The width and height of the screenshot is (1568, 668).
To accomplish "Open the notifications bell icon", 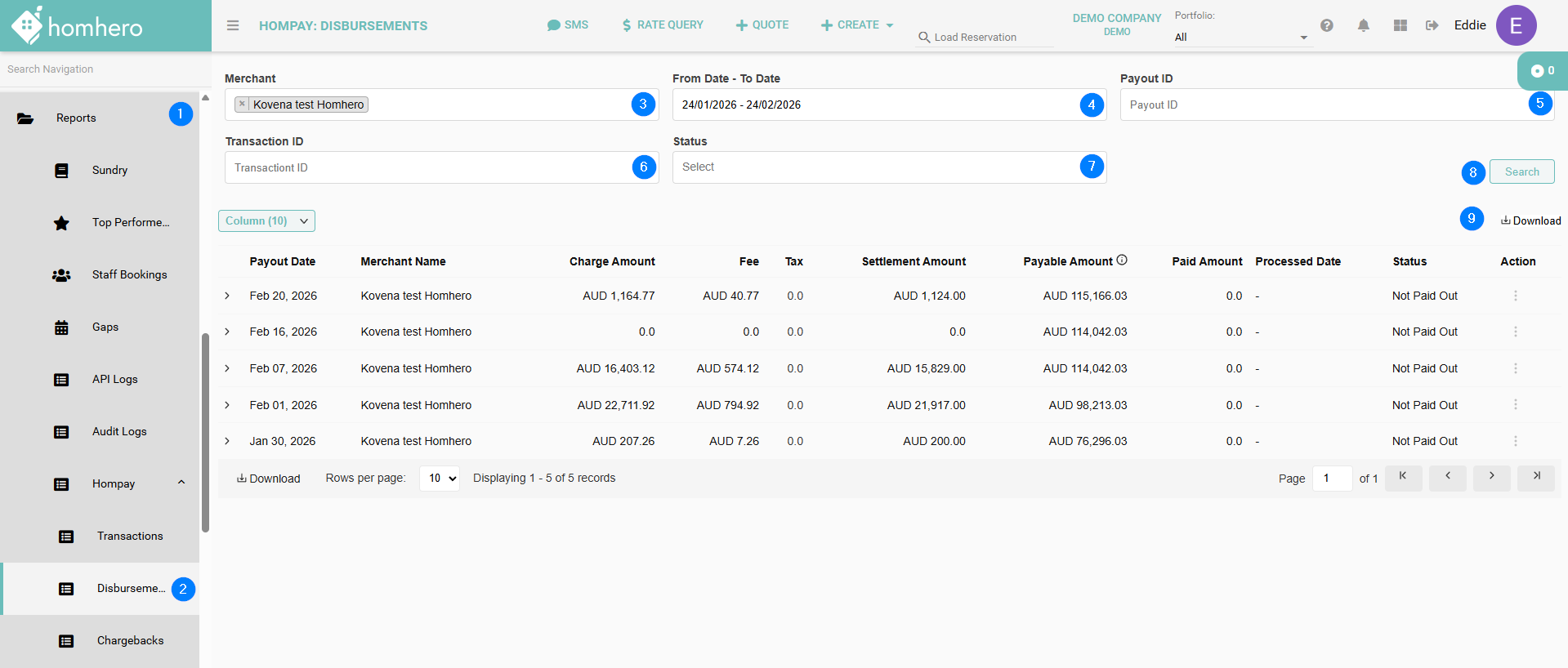I will point(1364,25).
